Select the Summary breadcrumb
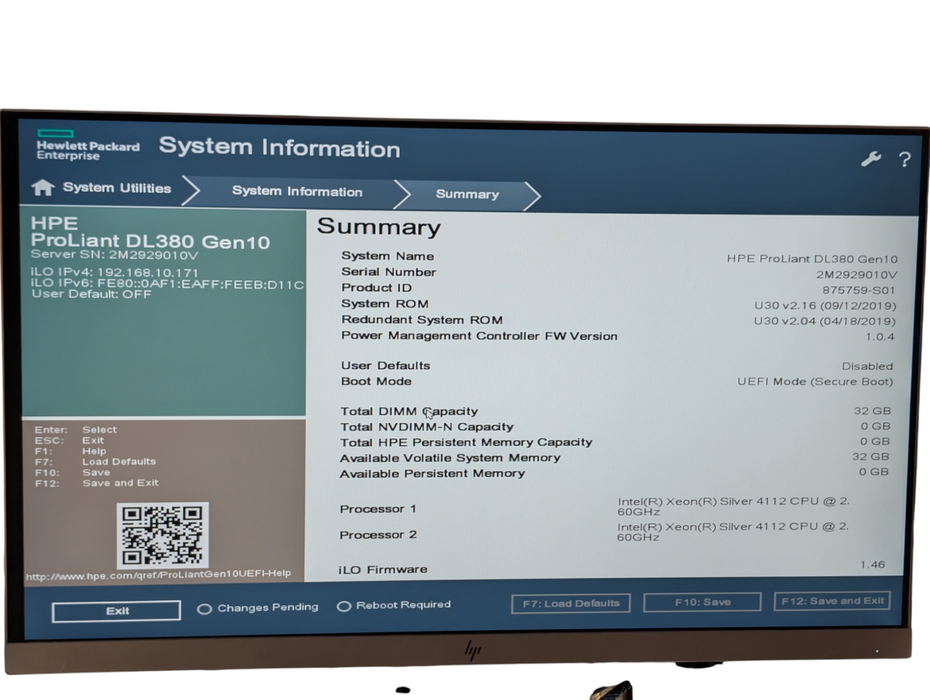 click(467, 194)
